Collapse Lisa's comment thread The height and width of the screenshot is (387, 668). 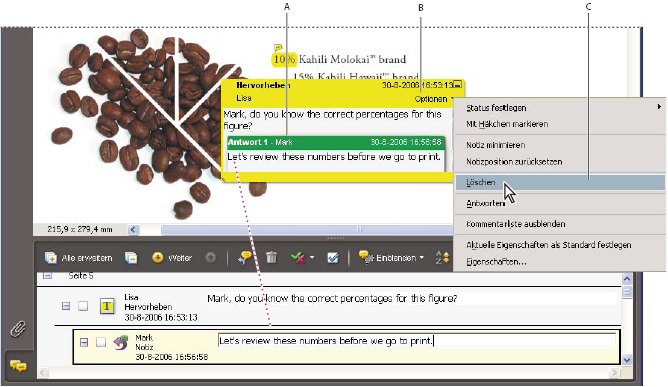66,306
